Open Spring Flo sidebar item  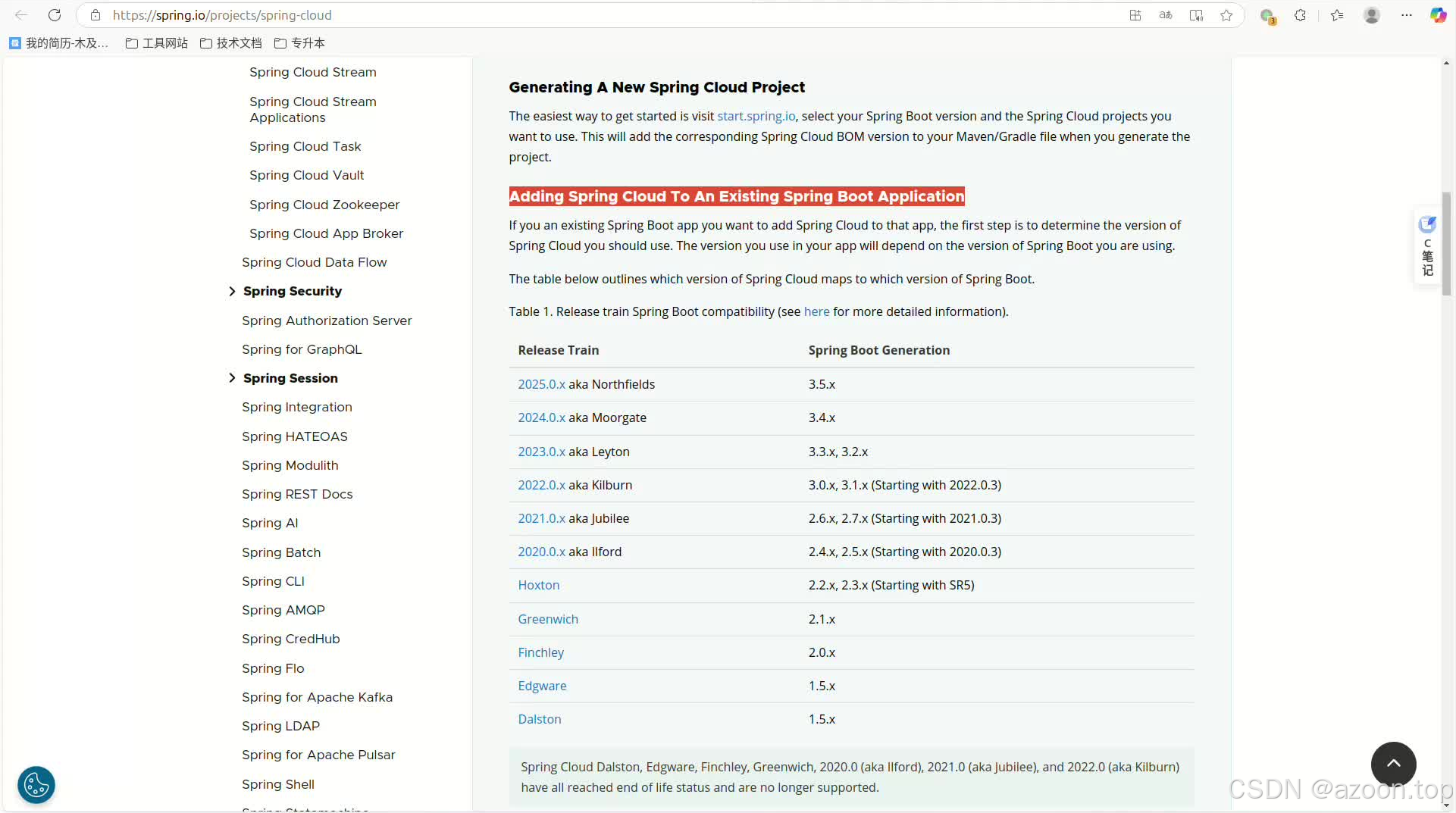(x=273, y=668)
